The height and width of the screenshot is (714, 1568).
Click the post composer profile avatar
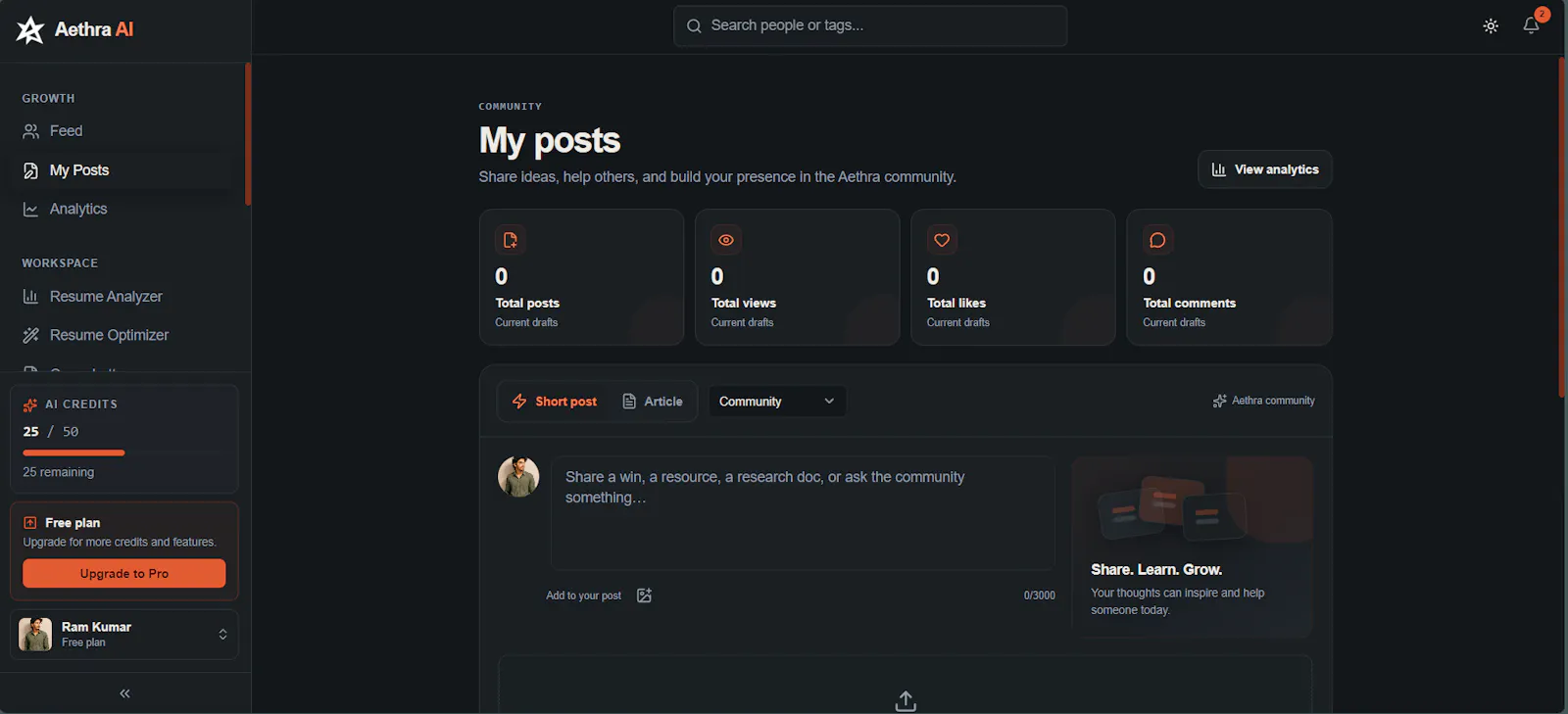[x=518, y=477]
